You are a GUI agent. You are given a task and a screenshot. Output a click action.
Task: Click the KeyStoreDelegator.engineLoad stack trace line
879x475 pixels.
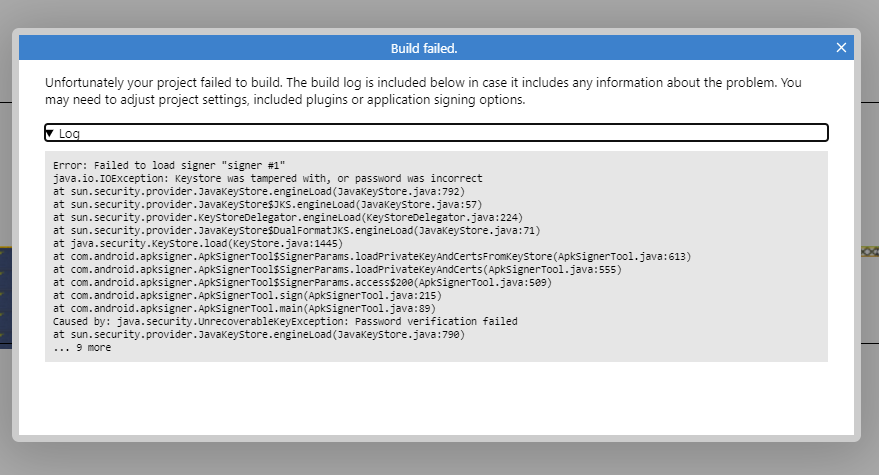(x=288, y=217)
